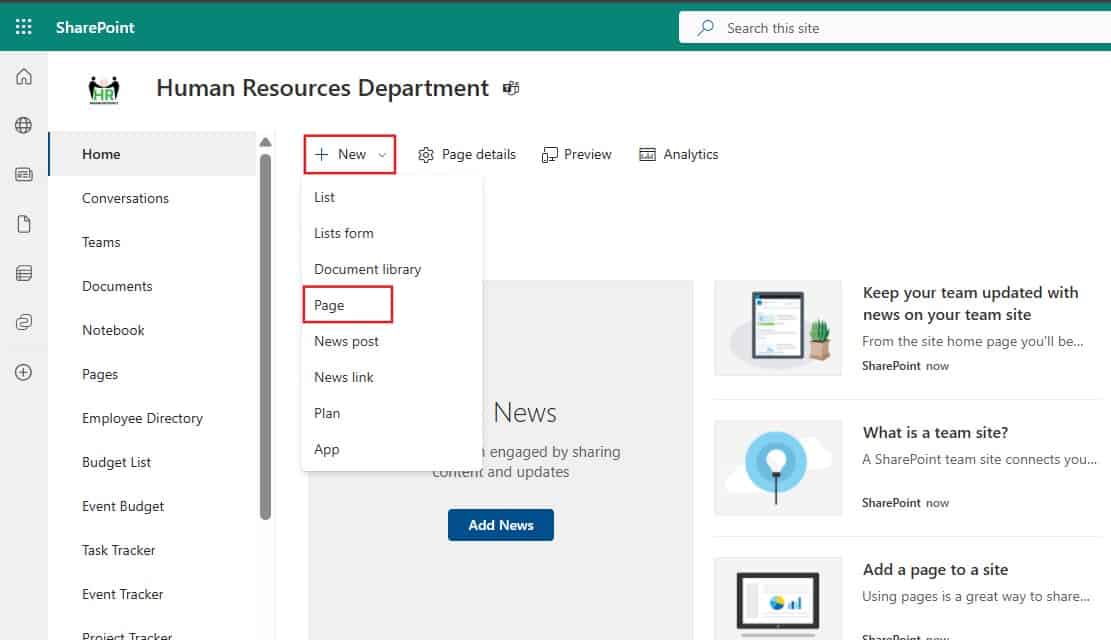
Task: Click the HR site logo
Action: pos(103,89)
